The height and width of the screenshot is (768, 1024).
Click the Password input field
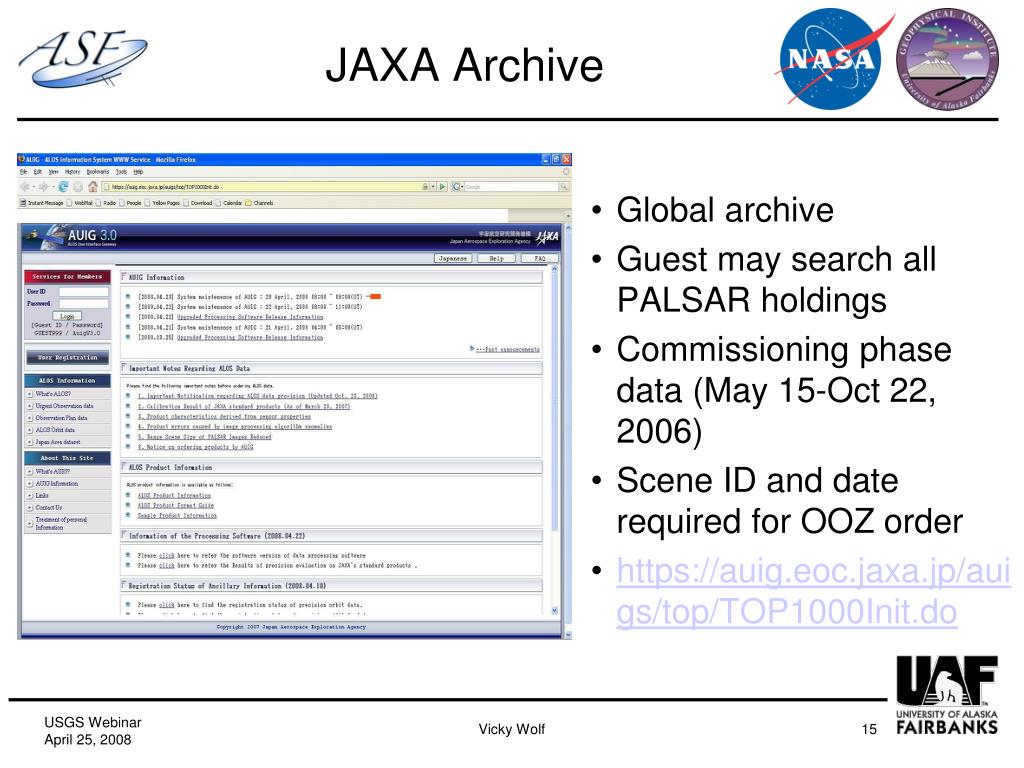point(84,304)
